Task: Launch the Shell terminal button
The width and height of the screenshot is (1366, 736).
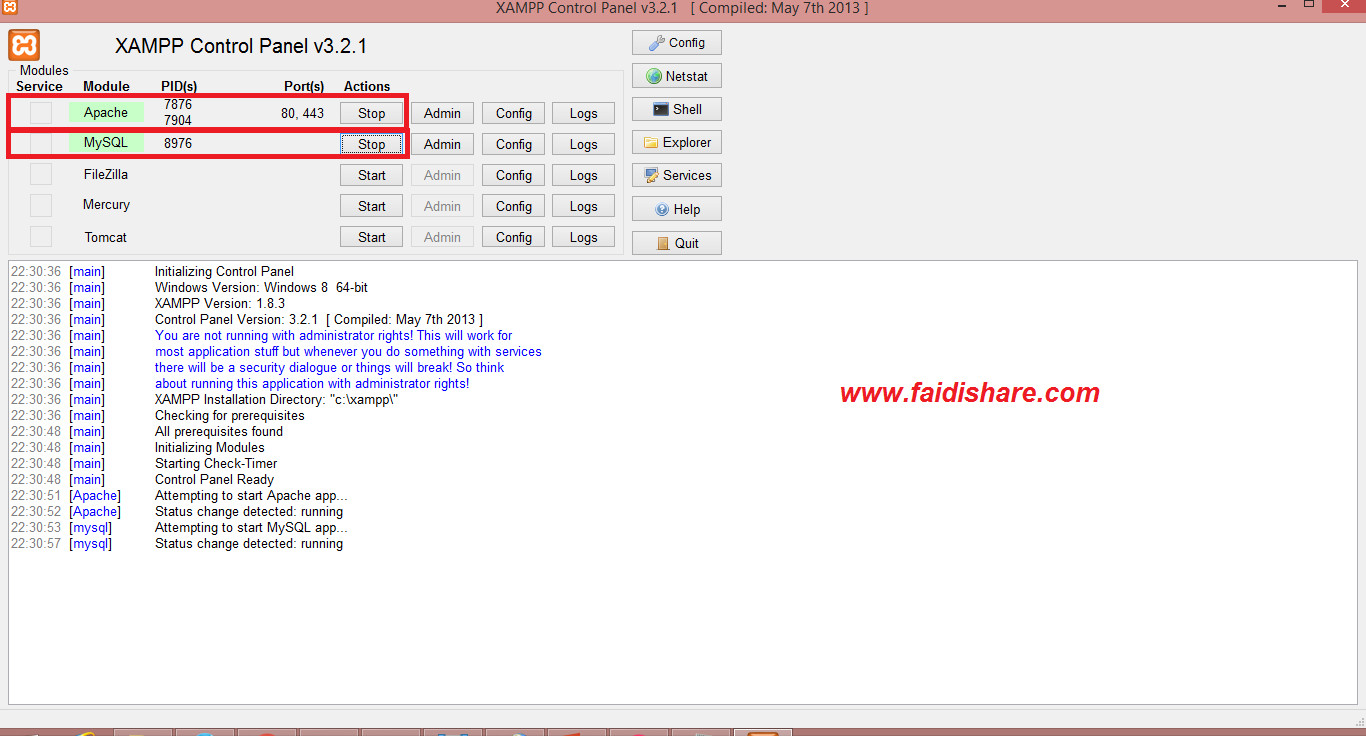Action: pos(677,109)
